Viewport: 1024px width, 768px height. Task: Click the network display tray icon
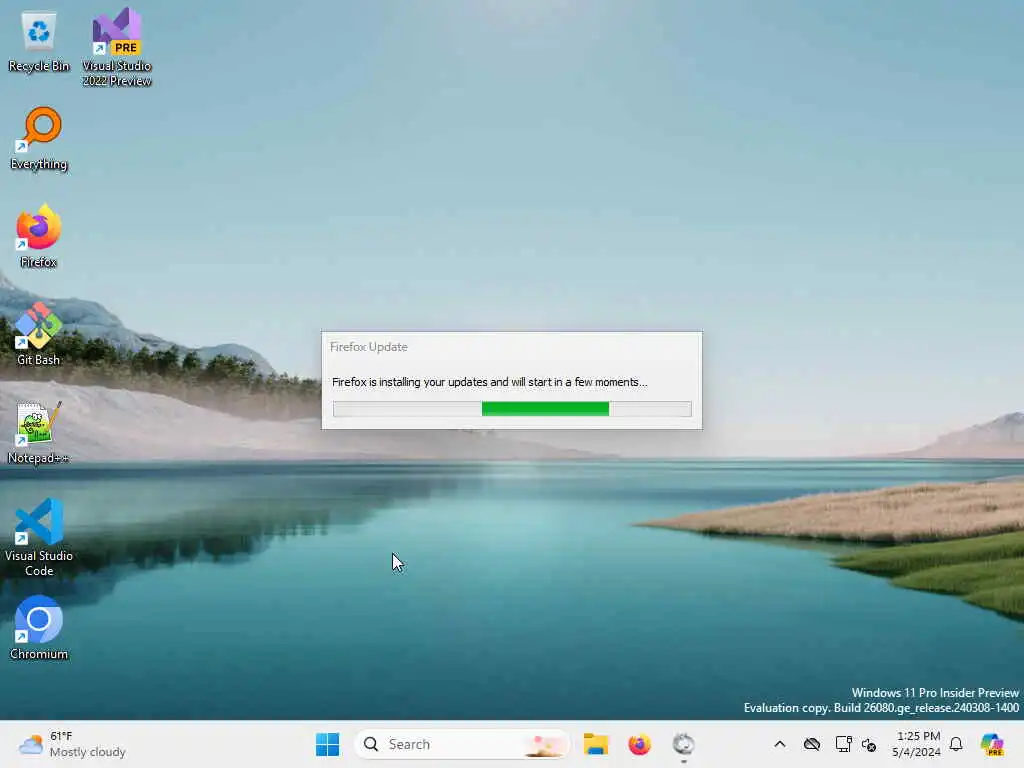[x=843, y=744]
